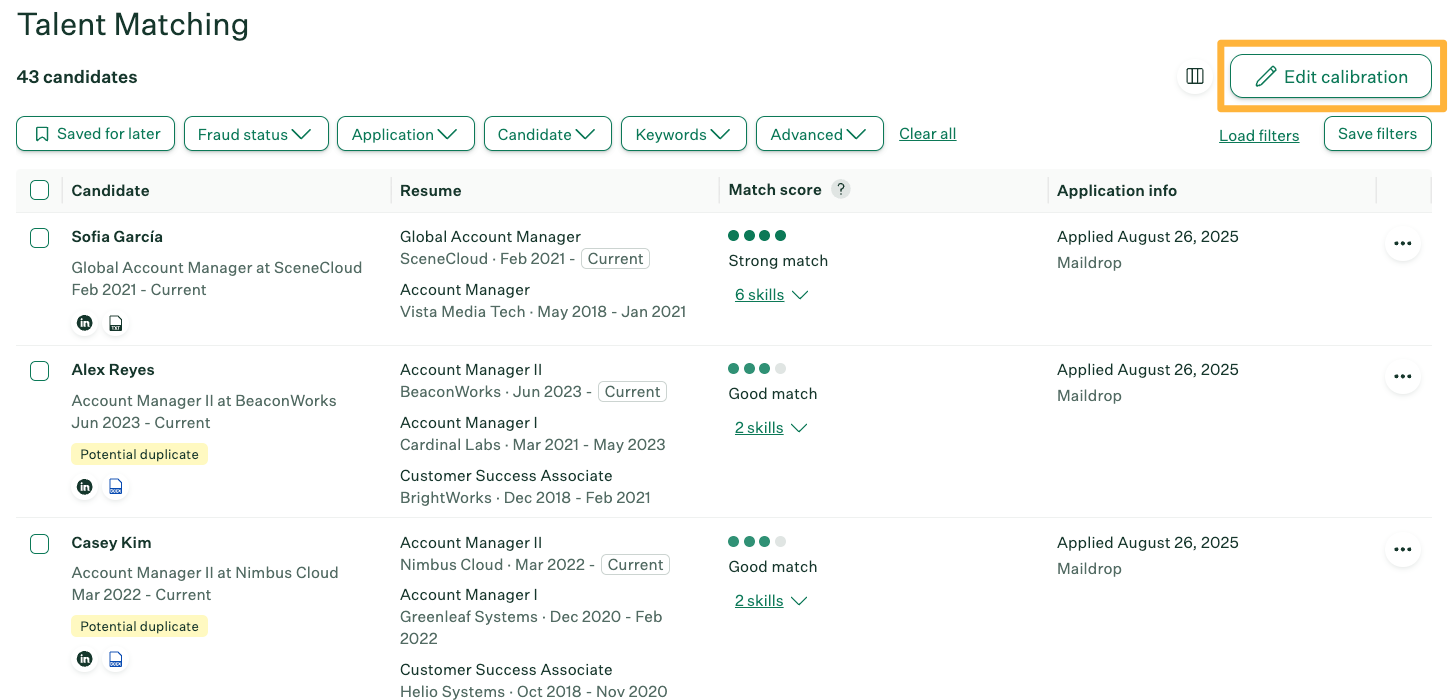Click Alex Reyes's LinkedIn icon
Viewport: 1453px width, 700px height.
(85, 487)
